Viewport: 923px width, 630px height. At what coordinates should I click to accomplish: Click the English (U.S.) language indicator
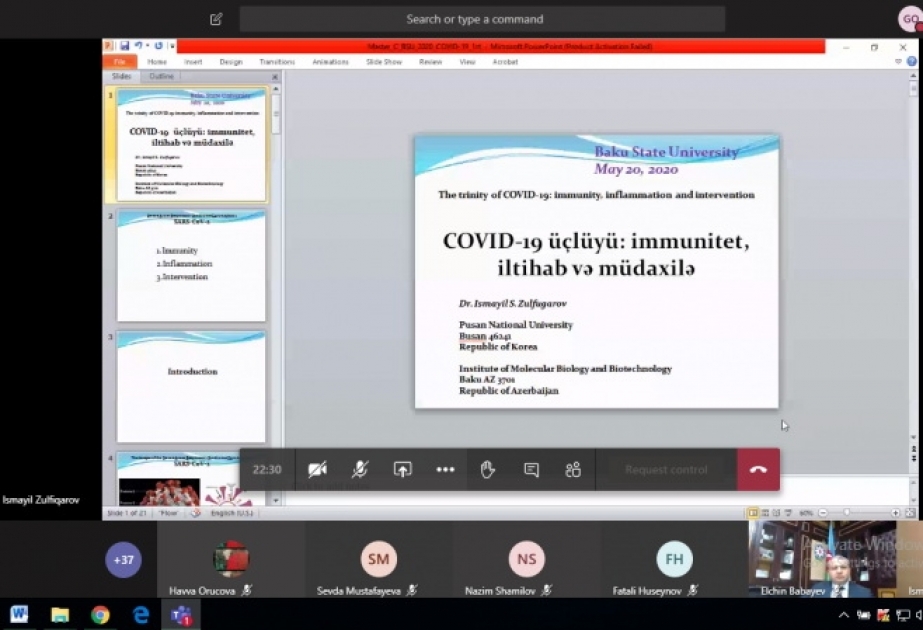(x=231, y=513)
